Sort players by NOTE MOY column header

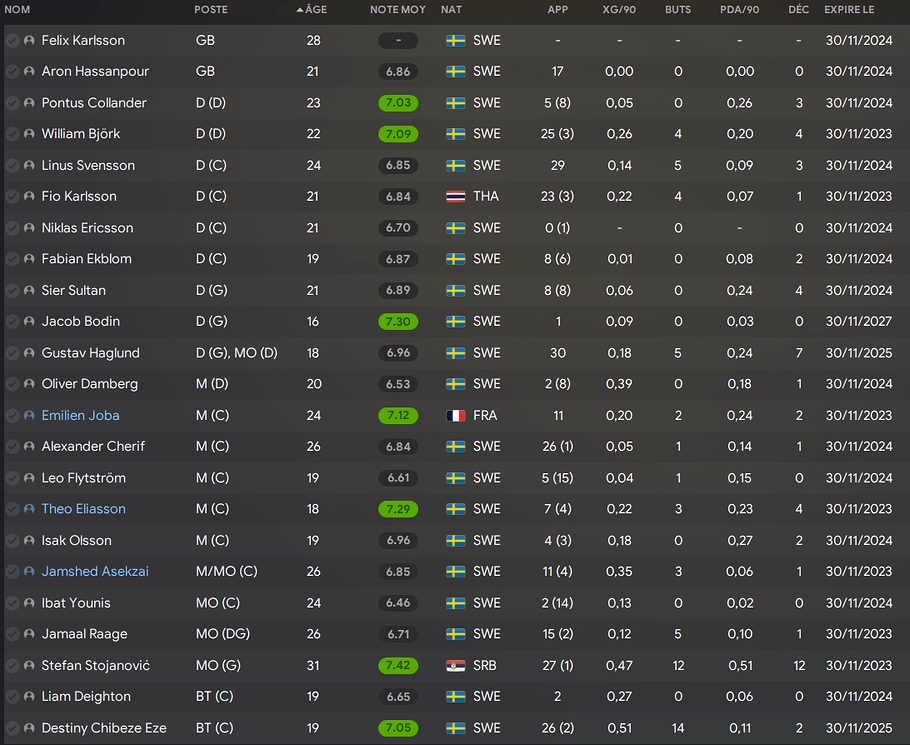click(398, 10)
